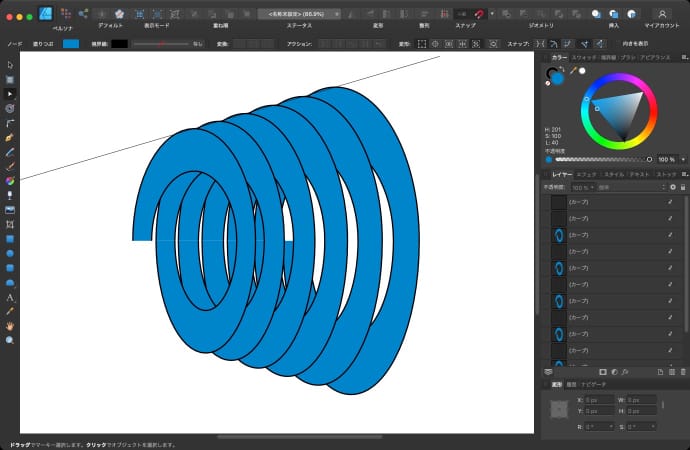Choose the Artistic Text tool
Image resolution: width=690 pixels, height=450 pixels.
click(10, 297)
